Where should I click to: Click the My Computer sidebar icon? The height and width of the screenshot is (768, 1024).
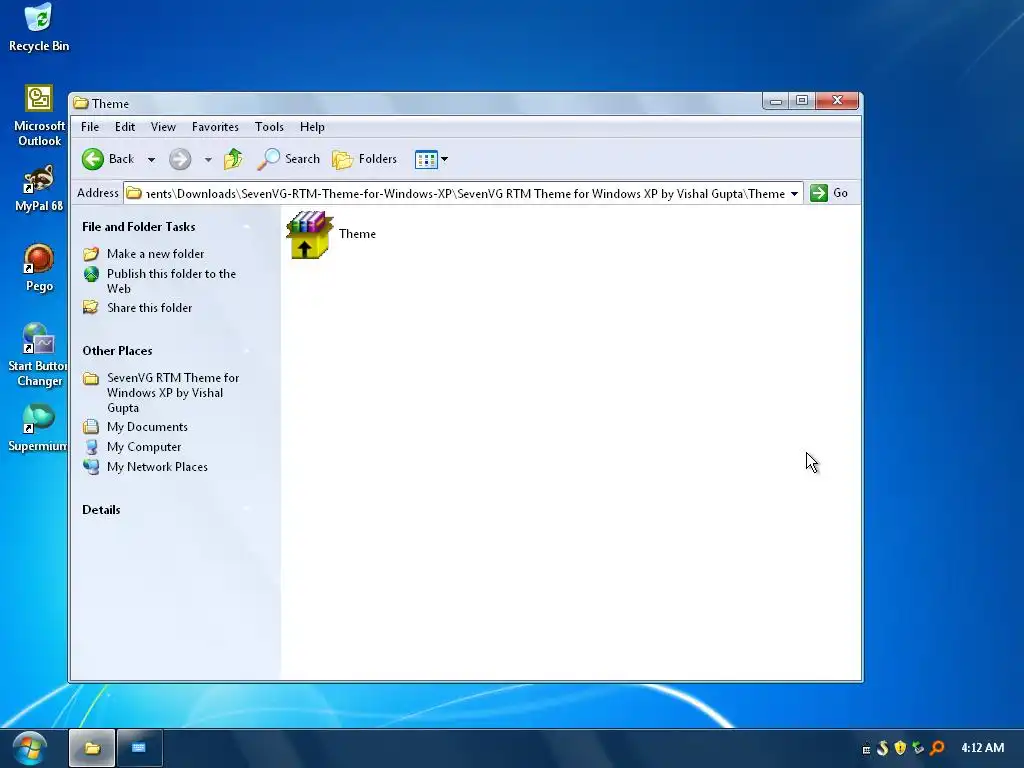coord(91,447)
